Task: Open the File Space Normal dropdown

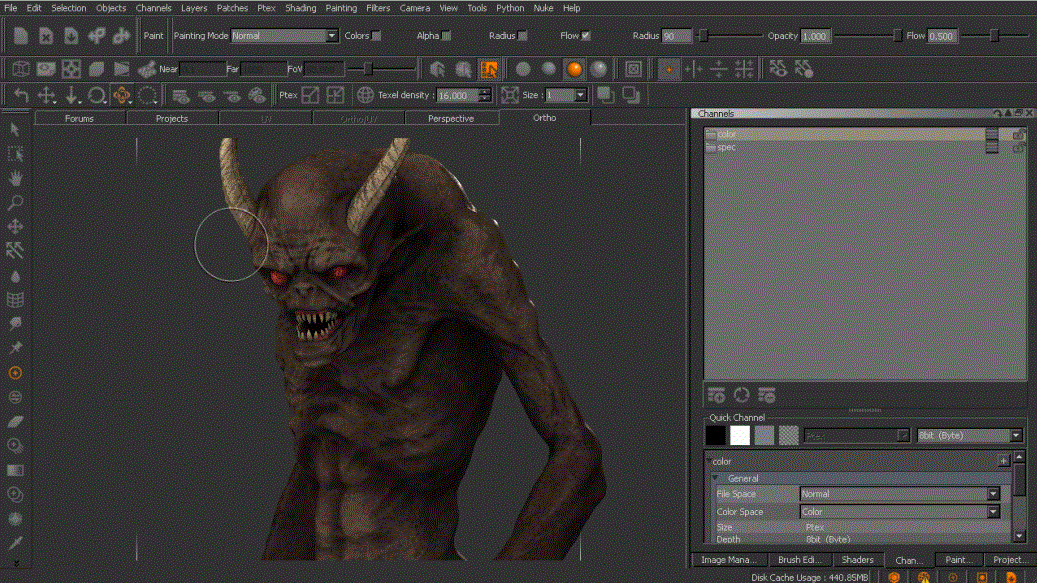Action: (x=899, y=494)
